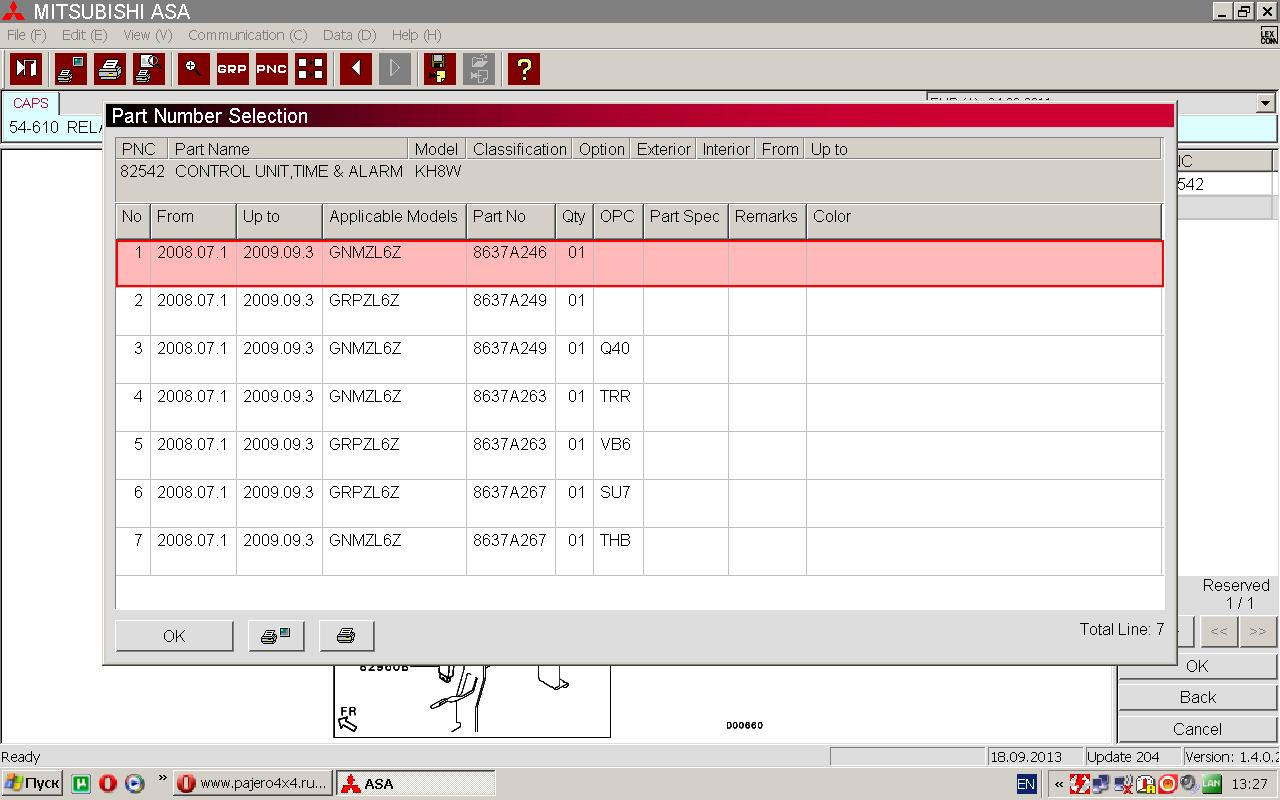Click the yellow question mark help icon
This screenshot has width=1280, height=800.
click(523, 69)
